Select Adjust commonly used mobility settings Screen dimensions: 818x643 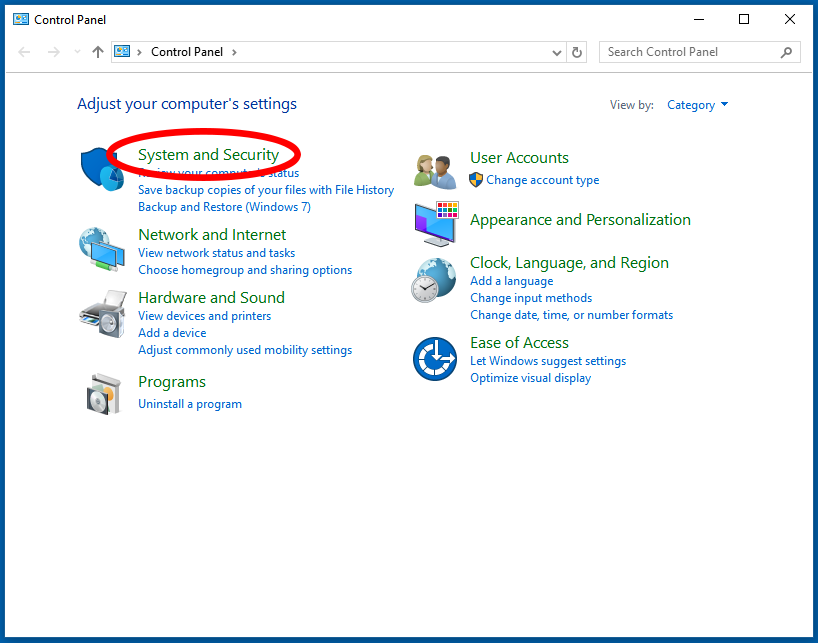coord(245,350)
